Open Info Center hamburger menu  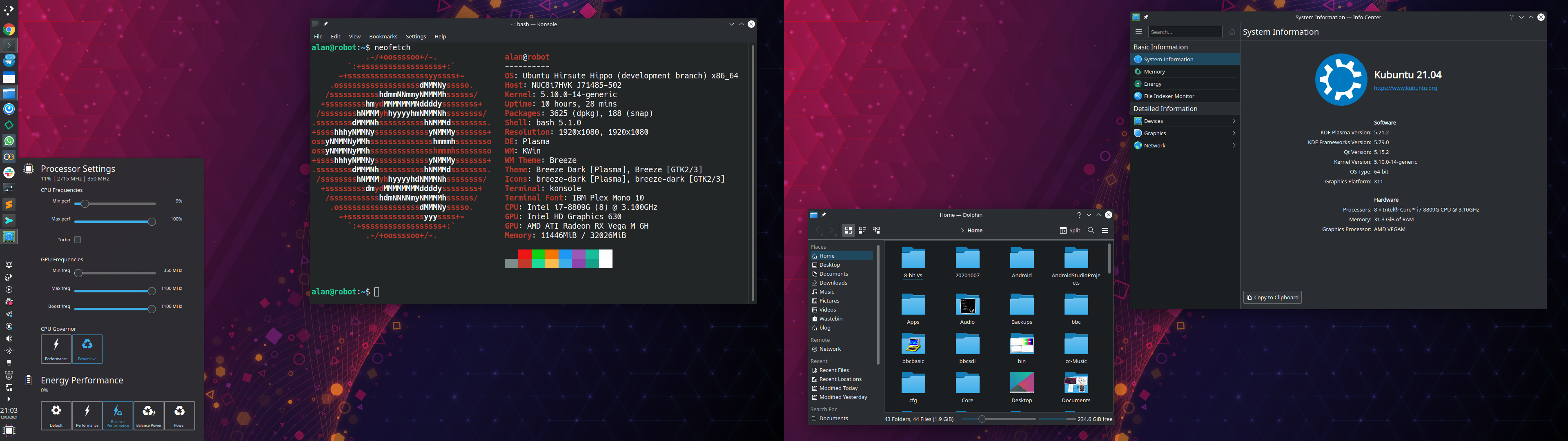(x=1138, y=32)
